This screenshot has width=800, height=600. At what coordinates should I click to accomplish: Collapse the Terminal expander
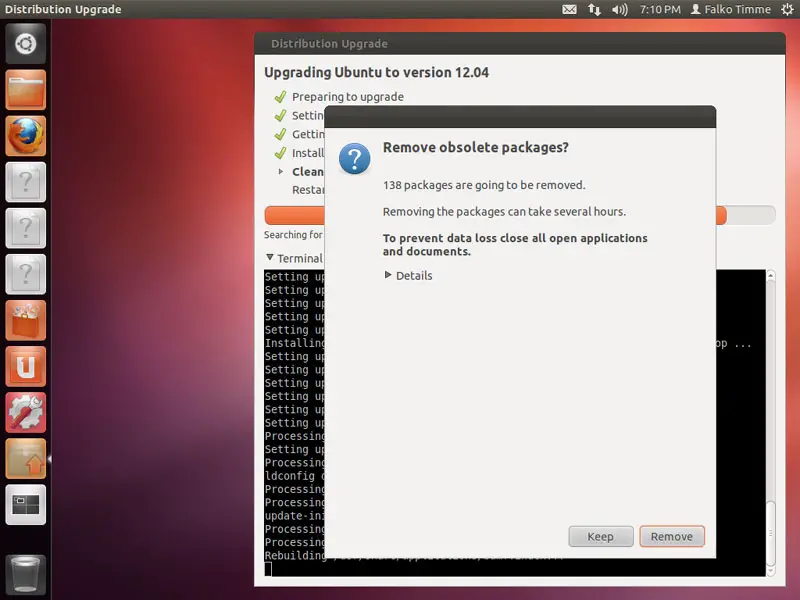270,258
